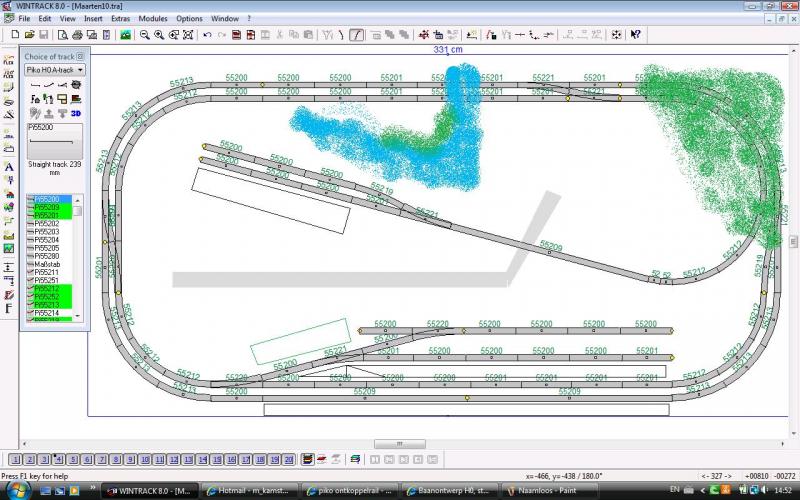Image resolution: width=800 pixels, height=500 pixels.
Task: Open the Options menu
Action: pyautogui.click(x=189, y=18)
